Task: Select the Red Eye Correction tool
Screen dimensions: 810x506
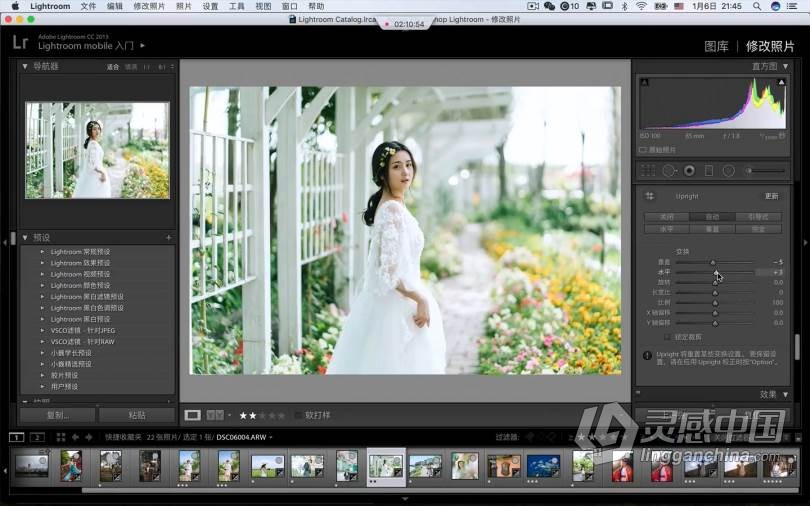Action: tap(689, 170)
